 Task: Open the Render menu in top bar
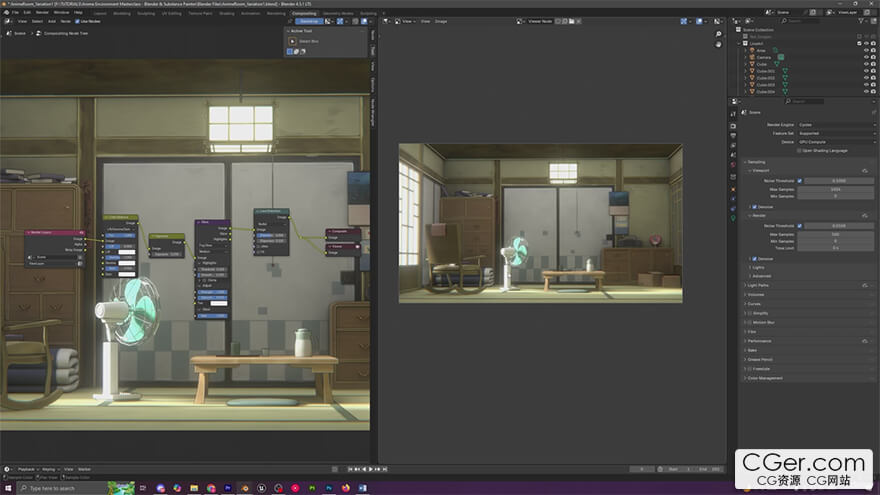point(42,12)
